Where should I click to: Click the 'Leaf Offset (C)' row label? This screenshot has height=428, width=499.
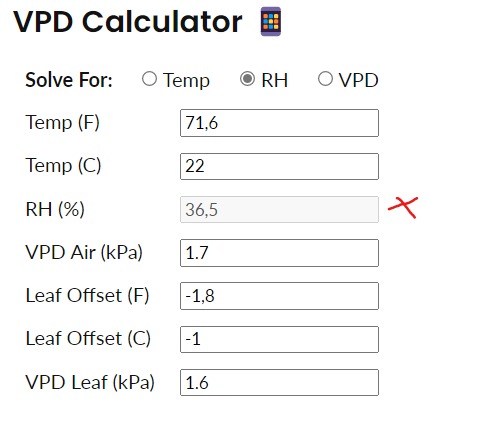[x=88, y=339]
